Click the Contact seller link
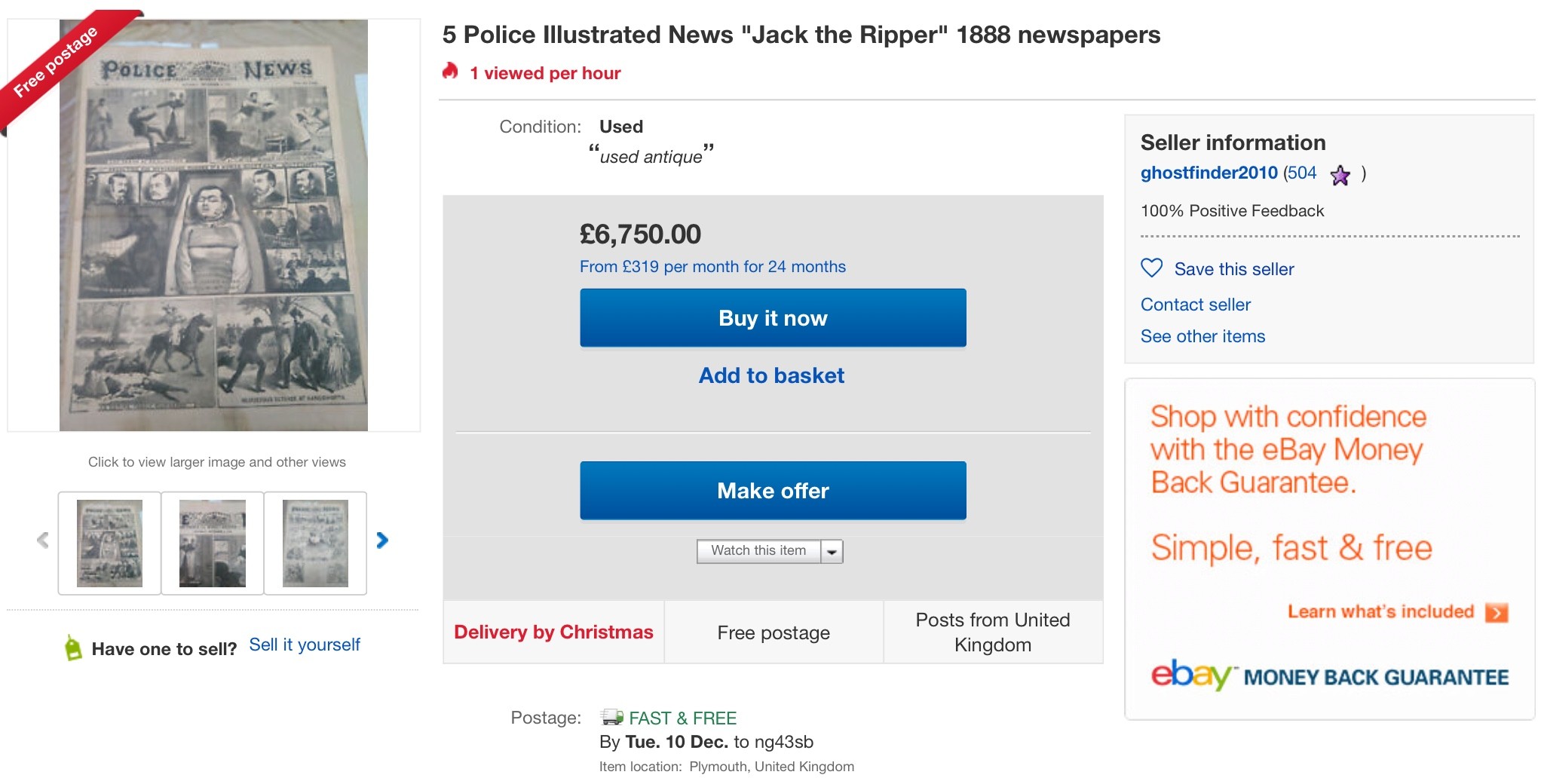 (x=1195, y=305)
